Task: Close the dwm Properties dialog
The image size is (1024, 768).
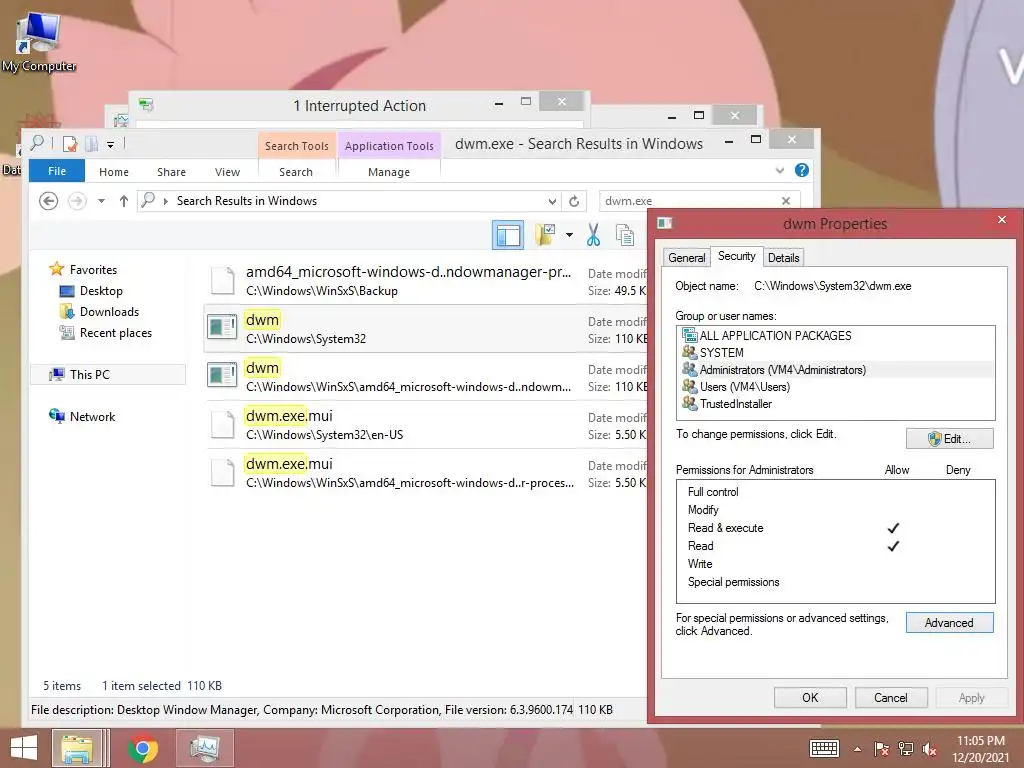Action: 1002,220
